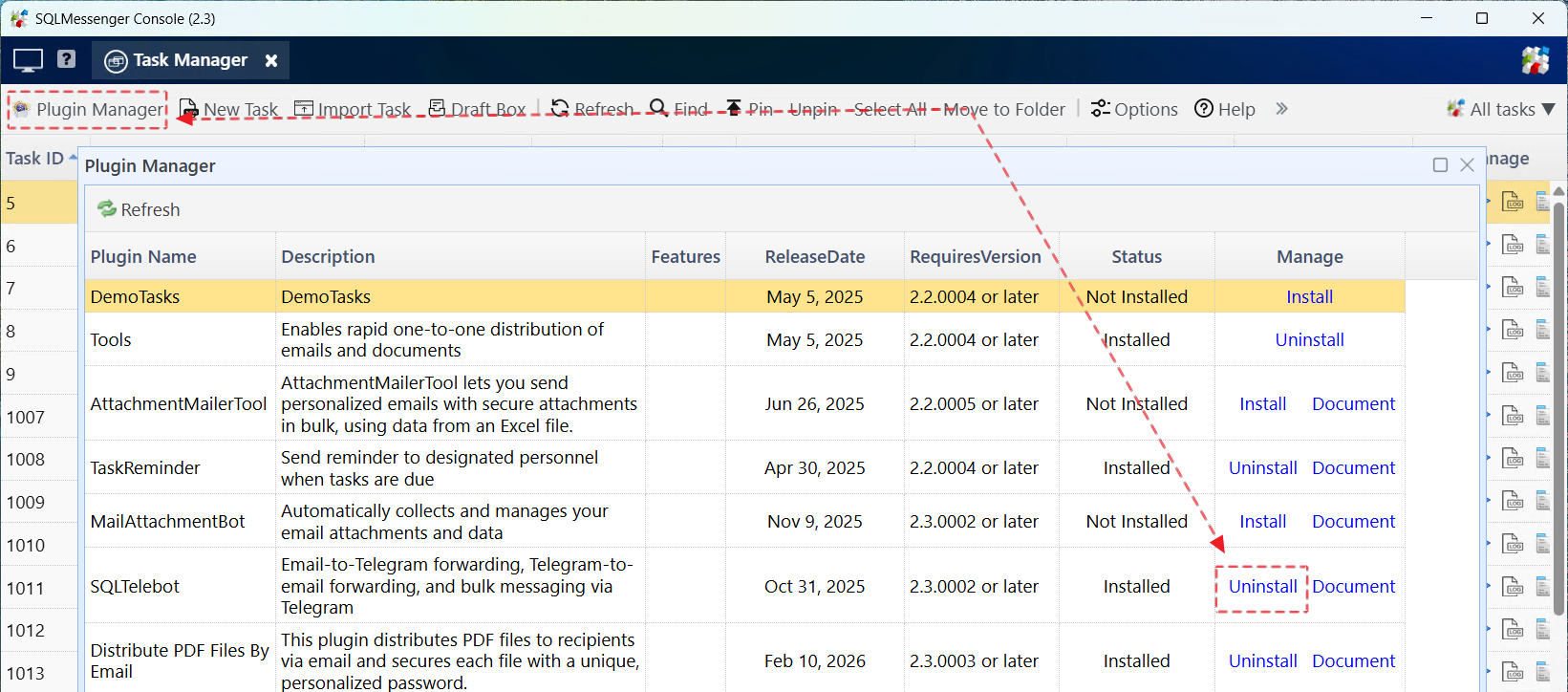
Task: Click the toolbar Help button
Action: click(x=1225, y=109)
